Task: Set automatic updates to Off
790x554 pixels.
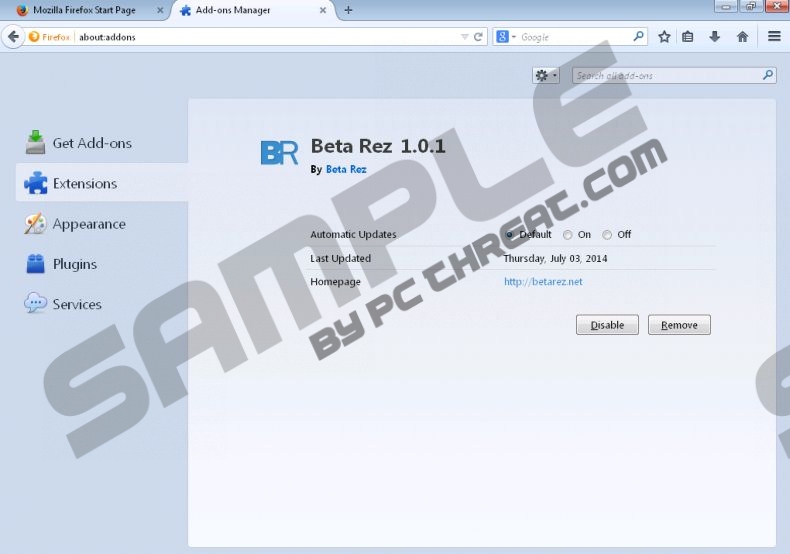Action: [x=607, y=235]
